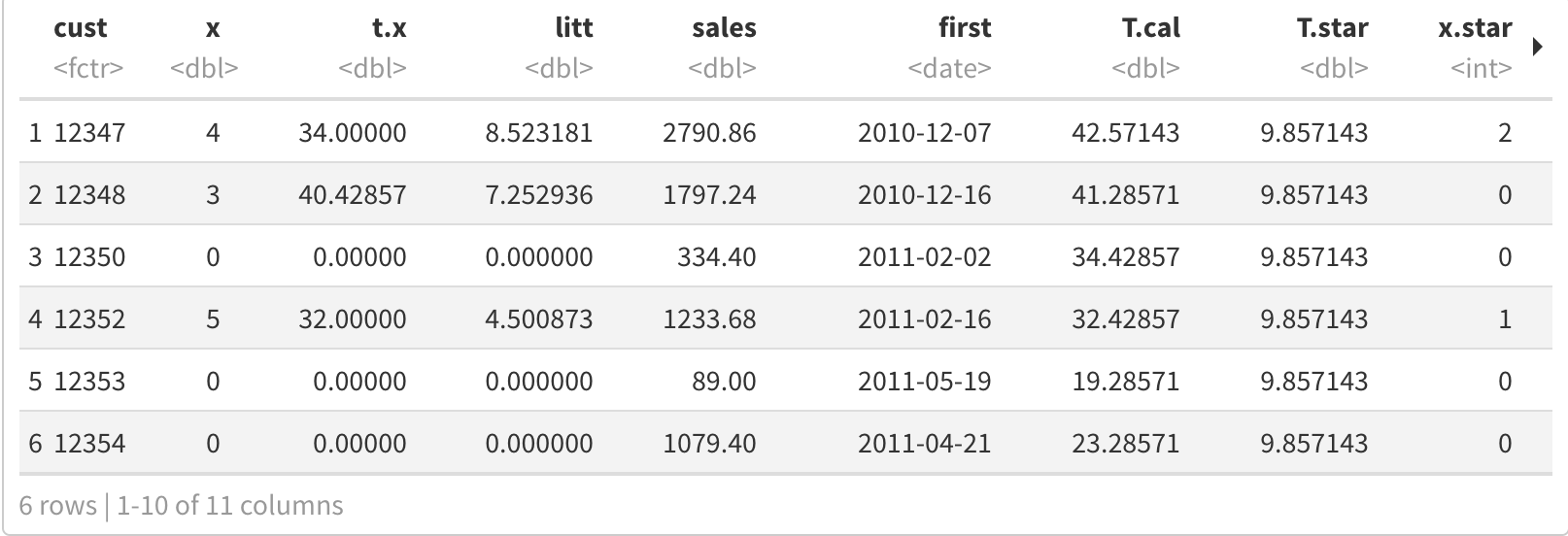Select the sales value 1233.68
This screenshot has height=536, width=1568.
(x=709, y=319)
